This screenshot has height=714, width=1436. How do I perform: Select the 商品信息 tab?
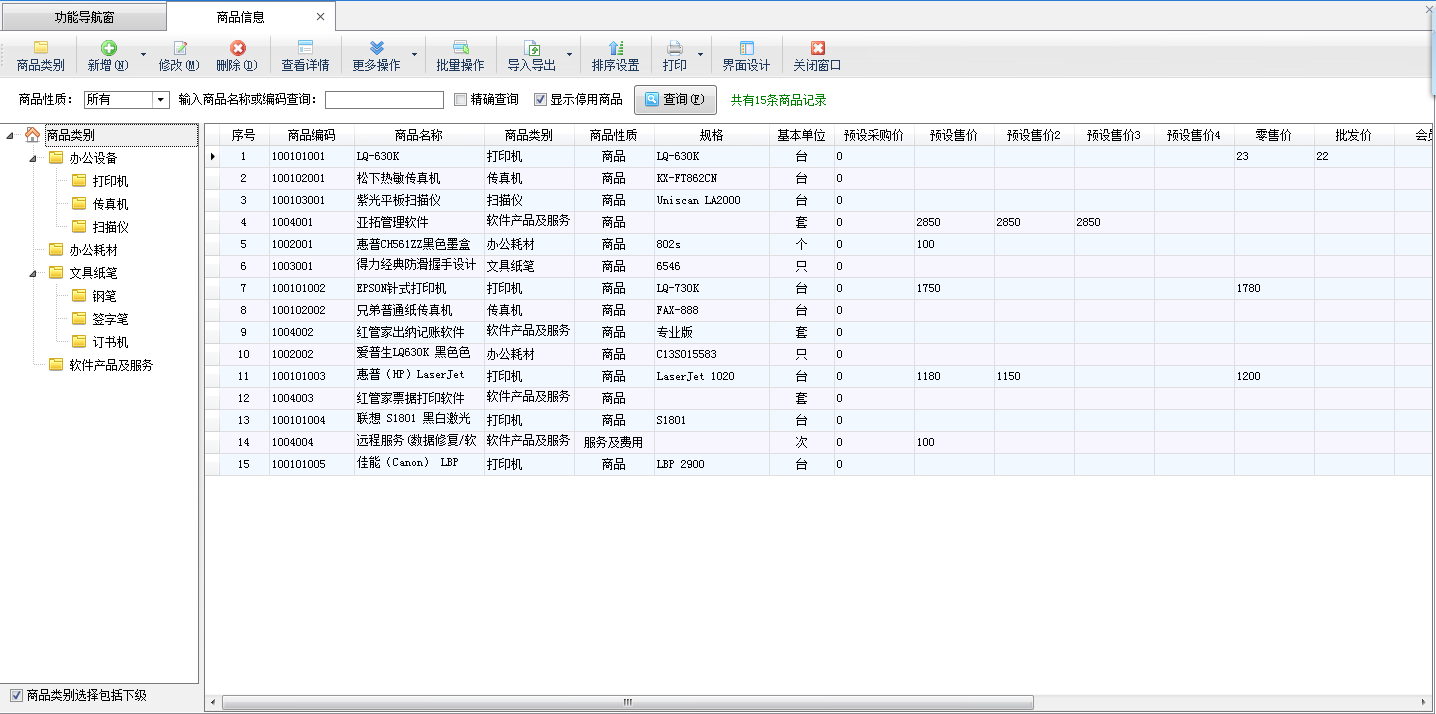click(240, 17)
